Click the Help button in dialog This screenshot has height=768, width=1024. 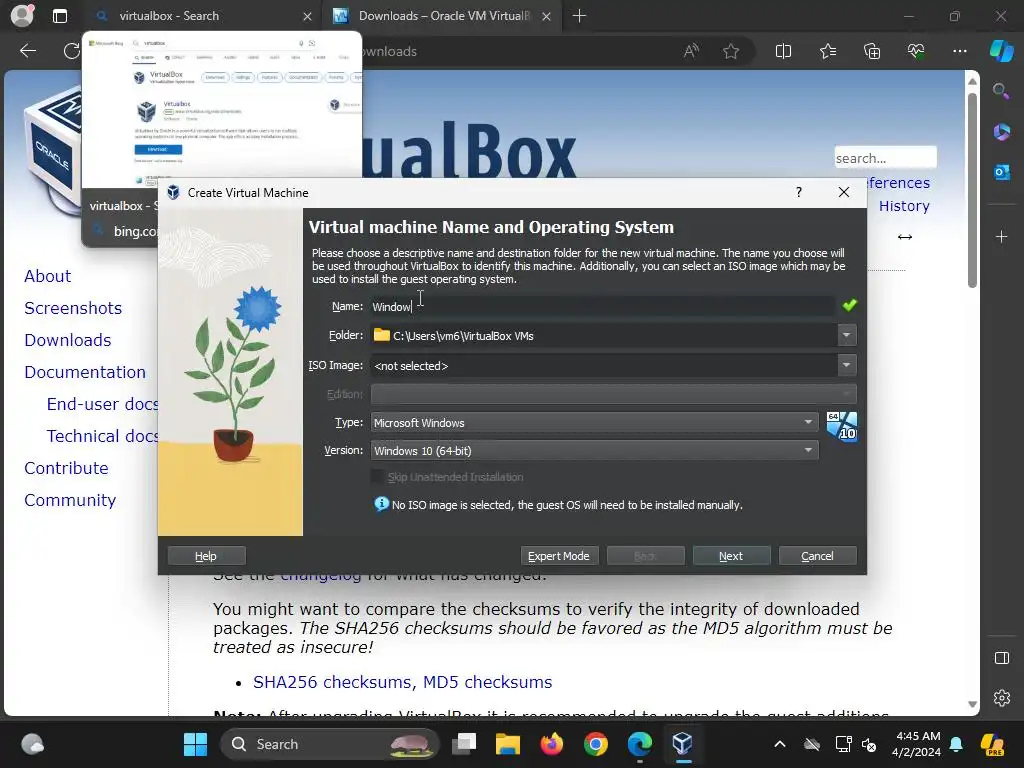(x=206, y=556)
